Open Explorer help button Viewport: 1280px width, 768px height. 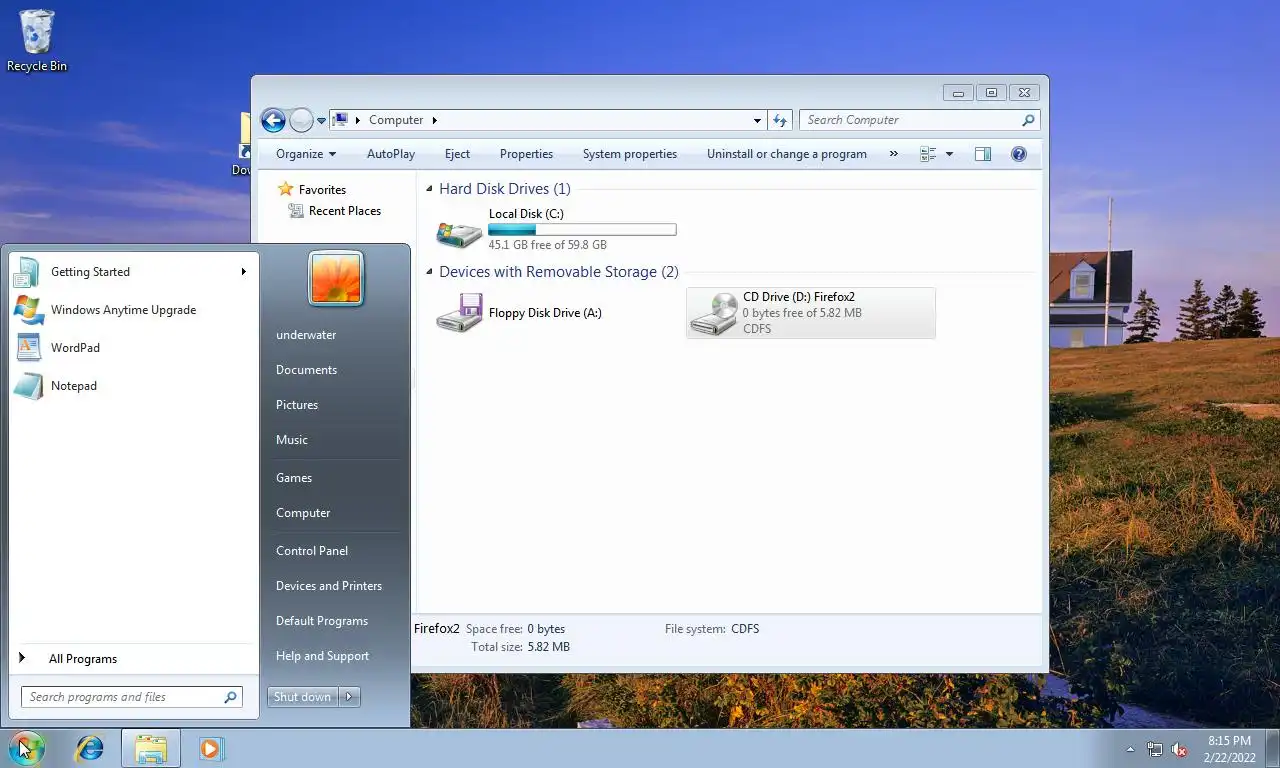[x=1019, y=154]
